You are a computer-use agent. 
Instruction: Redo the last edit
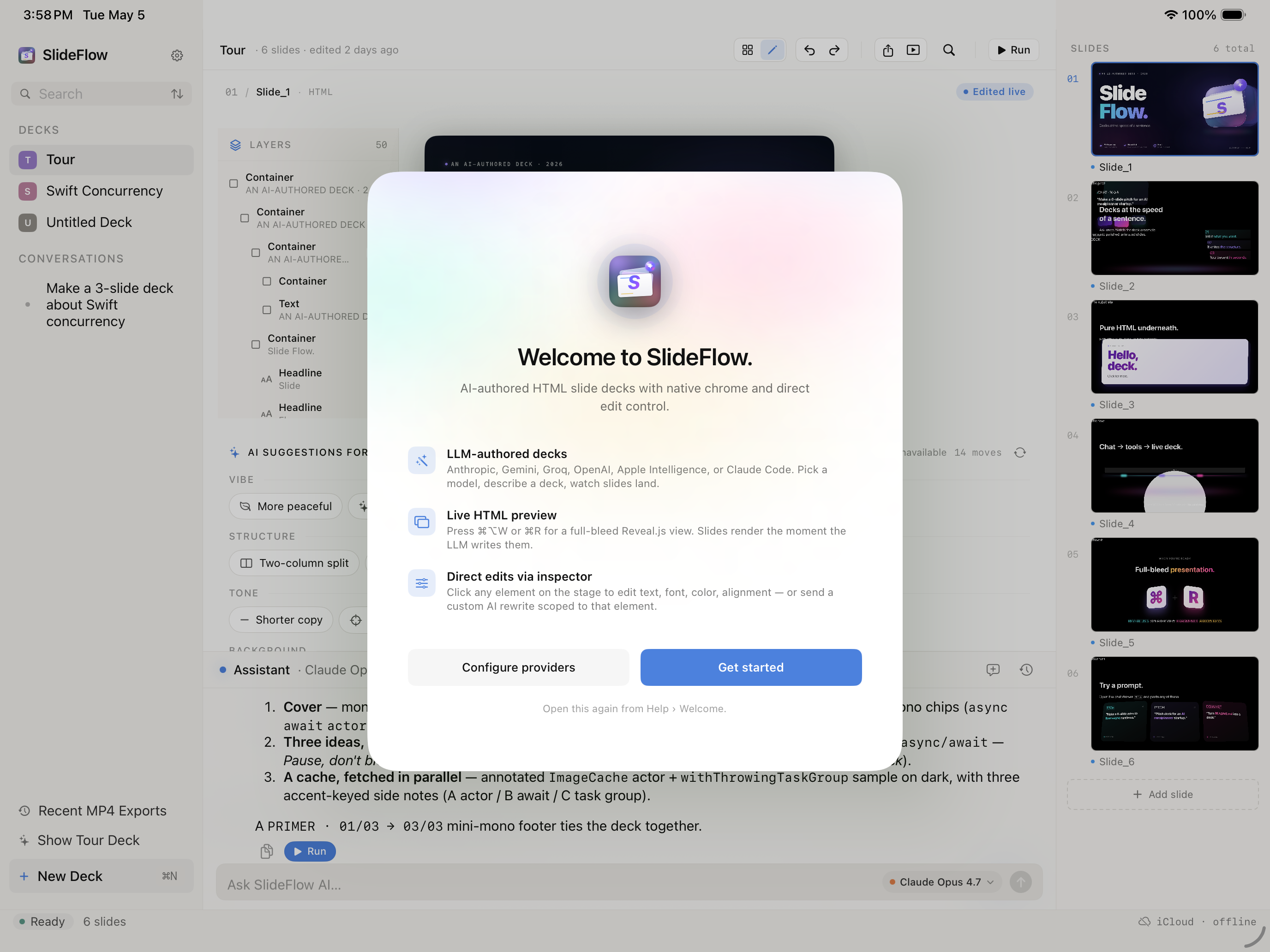pos(834,50)
